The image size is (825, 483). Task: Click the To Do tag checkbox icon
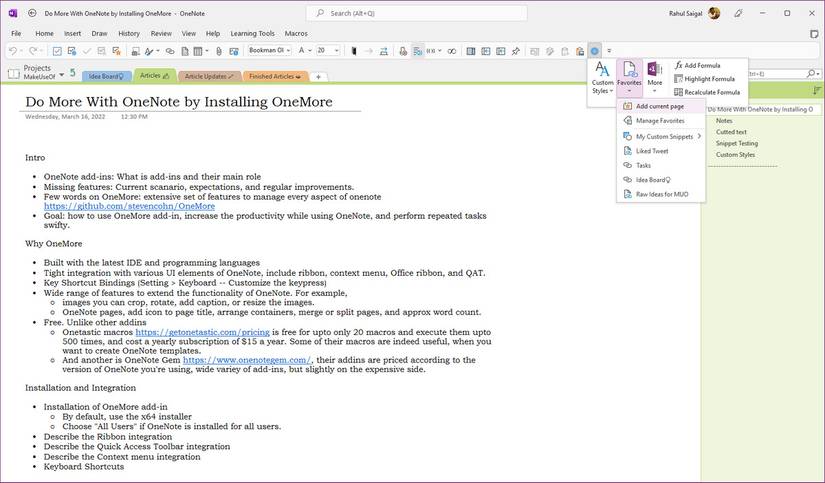(57, 51)
